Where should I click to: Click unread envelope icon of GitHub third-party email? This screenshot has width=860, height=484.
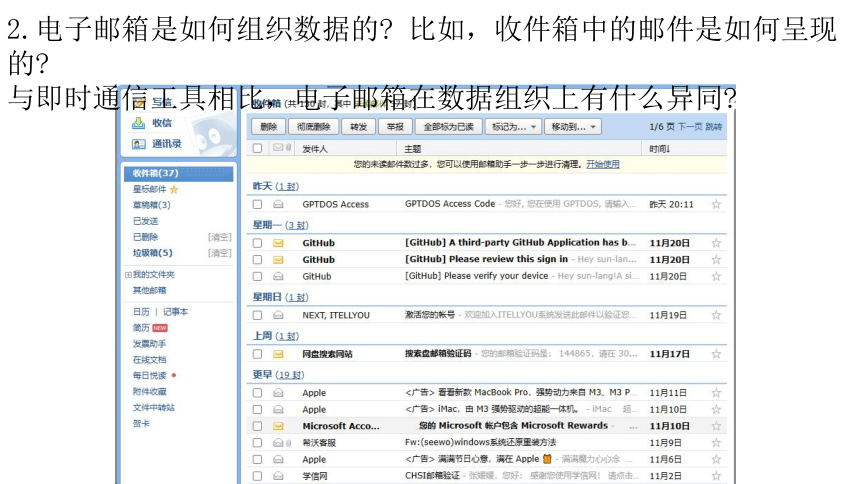tap(279, 243)
